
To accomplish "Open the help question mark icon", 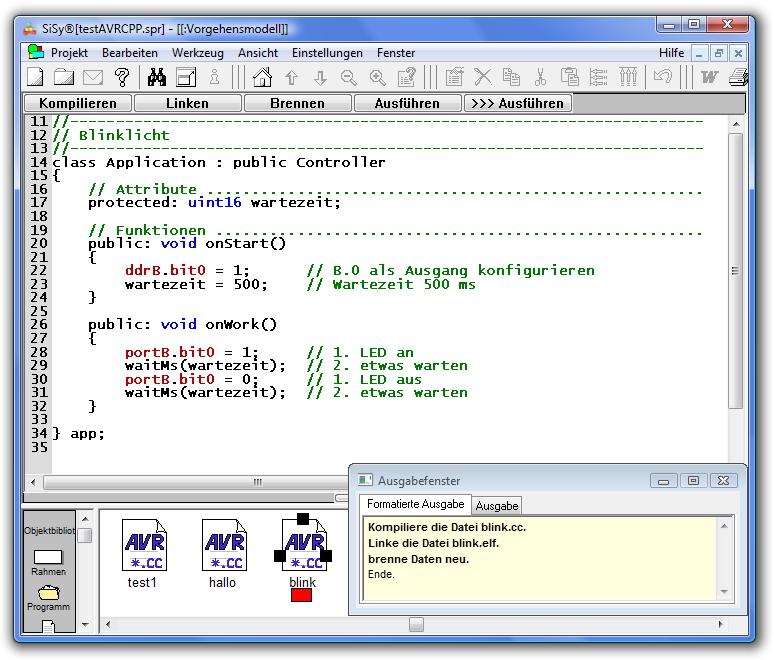I will pos(122,77).
